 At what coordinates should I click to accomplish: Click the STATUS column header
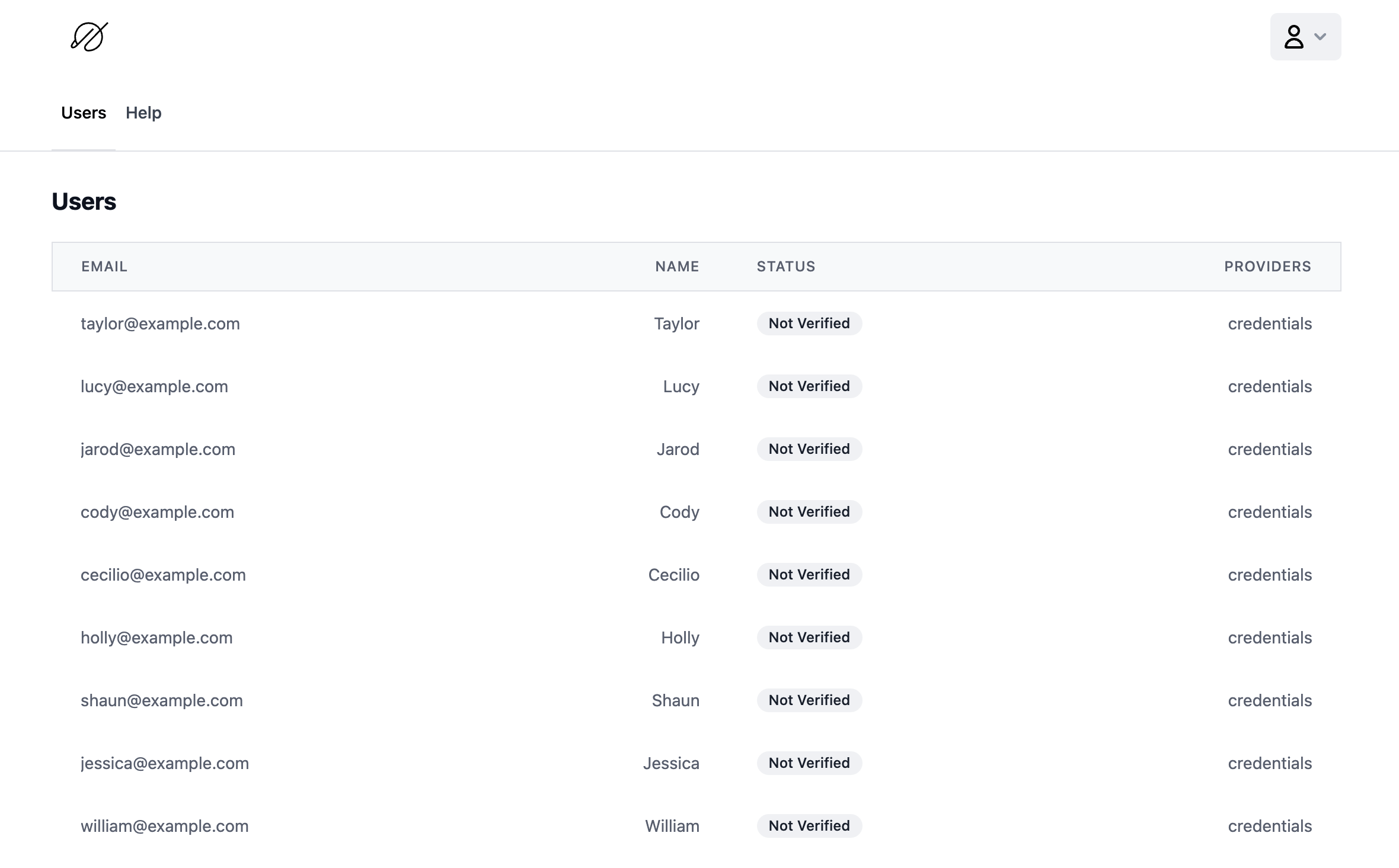point(786,267)
